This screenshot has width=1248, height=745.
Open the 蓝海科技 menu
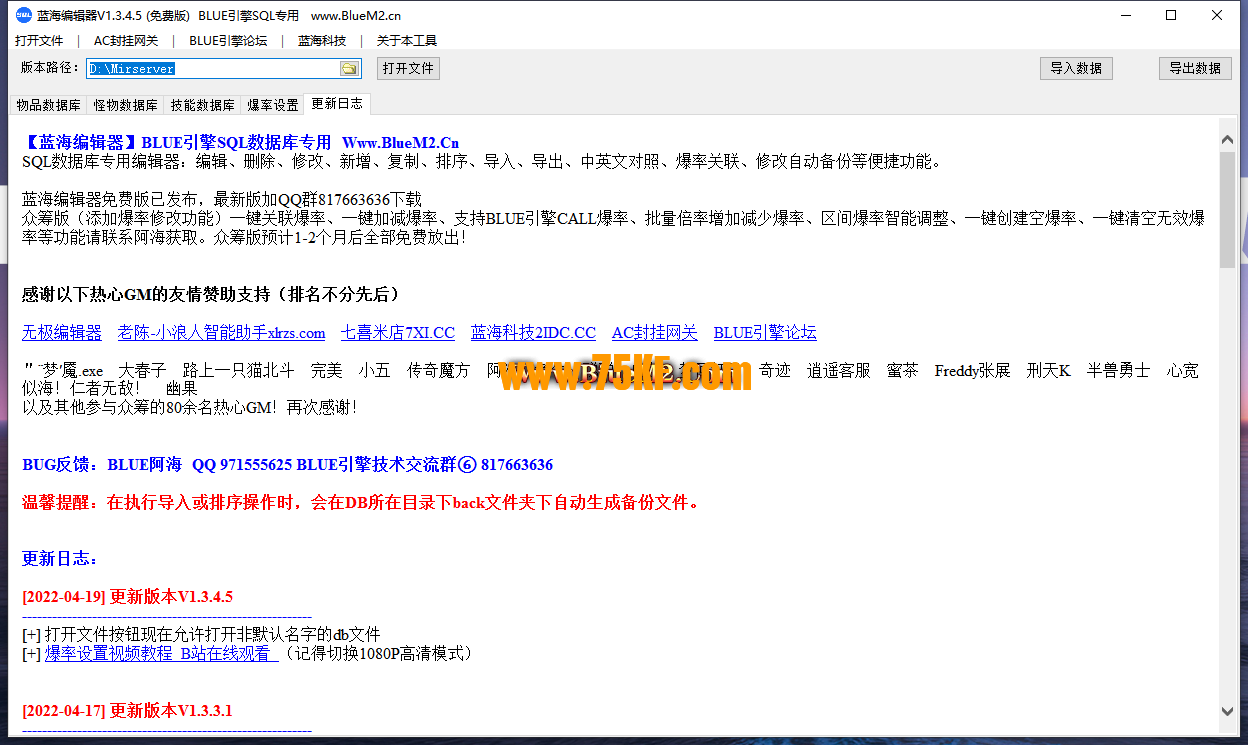pyautogui.click(x=322, y=41)
